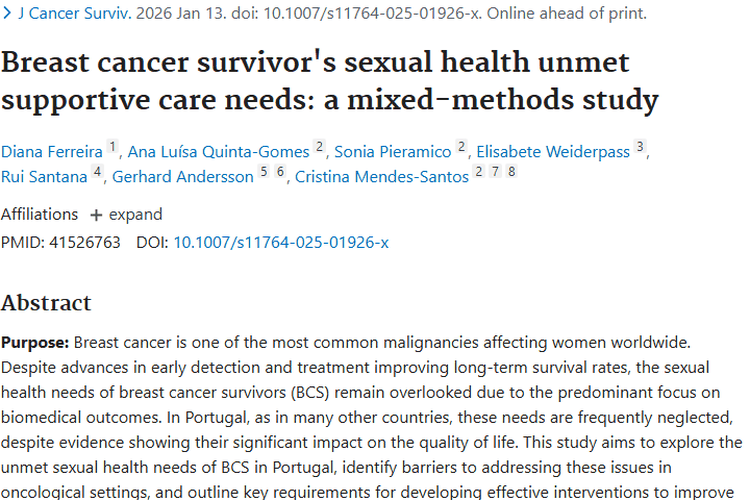Click affiliation superscript 5 after Gerhard Andersson
Screen dimensions: 750x500
pyautogui.click(x=264, y=172)
